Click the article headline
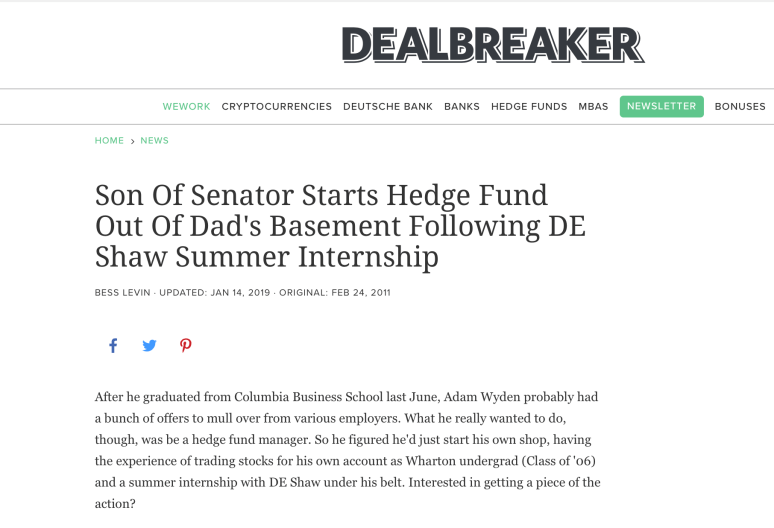Viewport: 774px width, 528px height. click(x=340, y=225)
